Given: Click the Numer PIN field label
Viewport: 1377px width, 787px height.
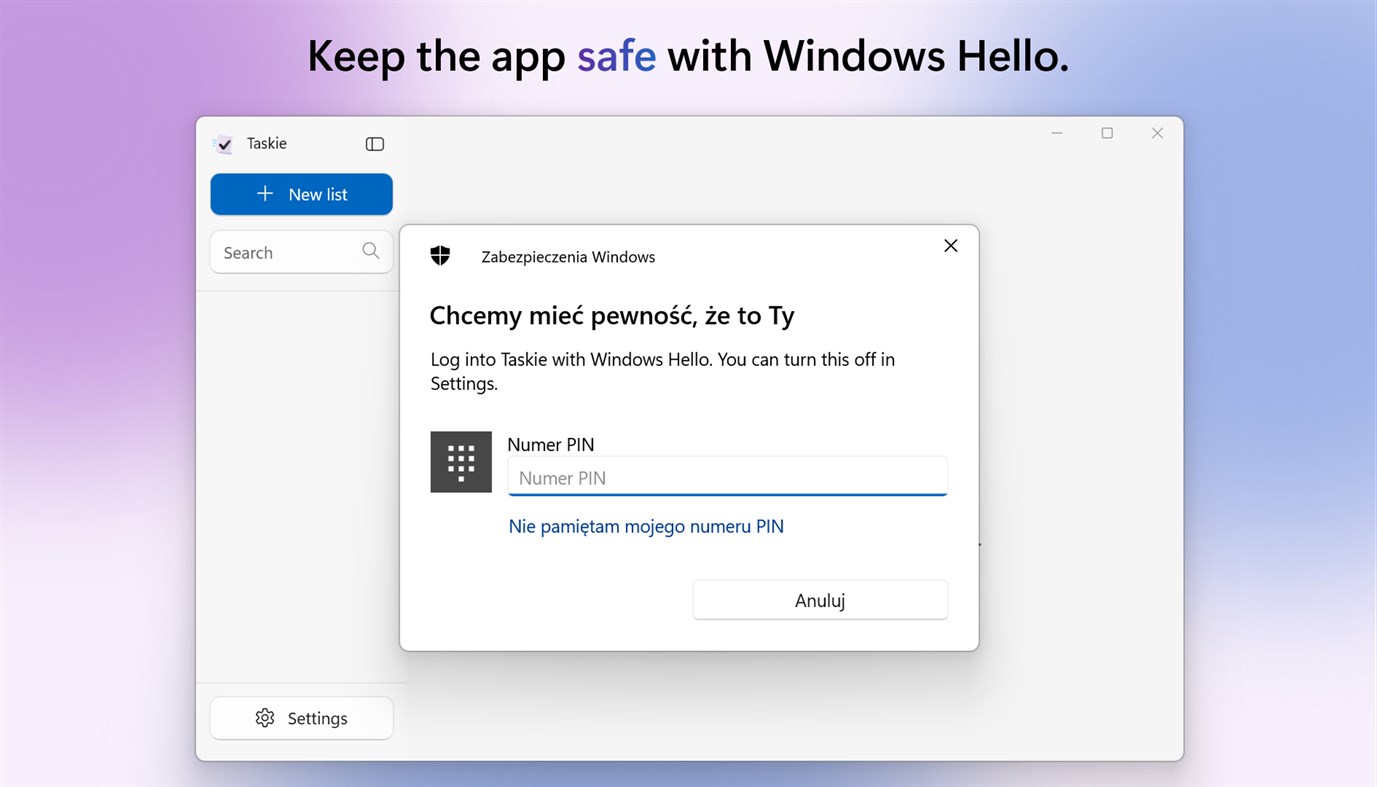Looking at the screenshot, I should click(x=550, y=444).
